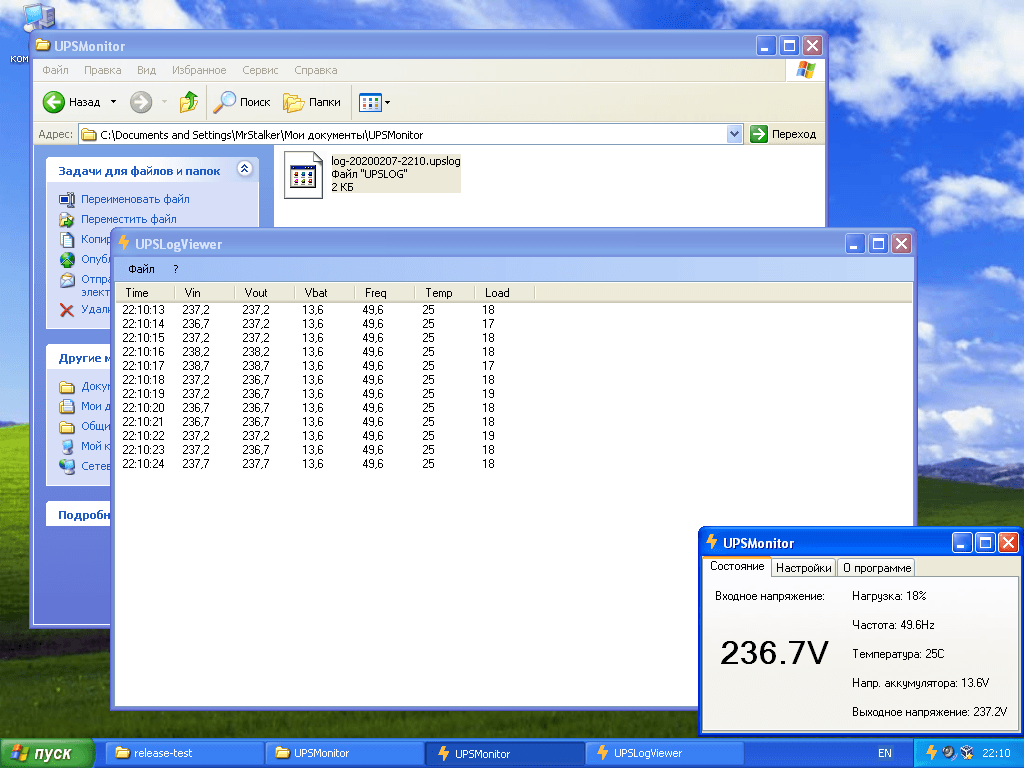Switch to UPSMonitor folder taskbar button
Image resolution: width=1024 pixels, height=768 pixels.
tap(345, 753)
